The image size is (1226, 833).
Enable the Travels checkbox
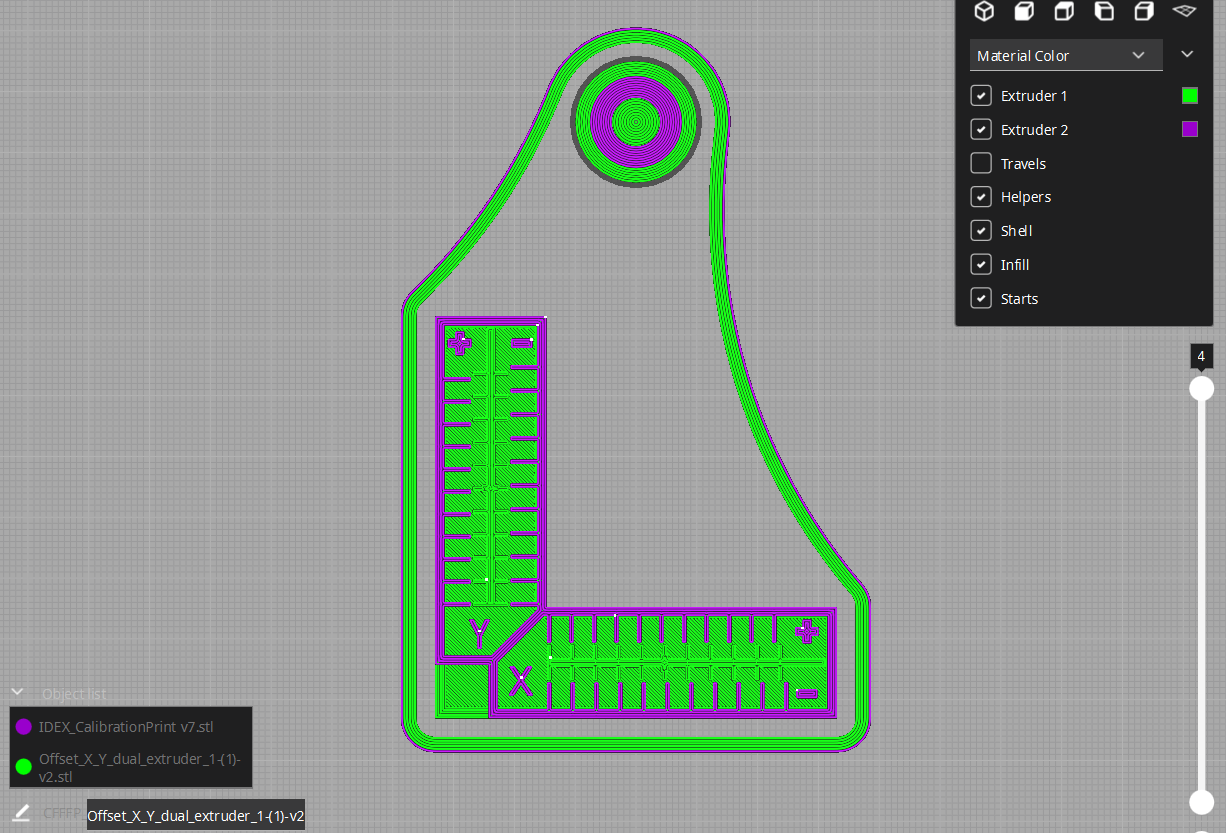pyautogui.click(x=981, y=163)
